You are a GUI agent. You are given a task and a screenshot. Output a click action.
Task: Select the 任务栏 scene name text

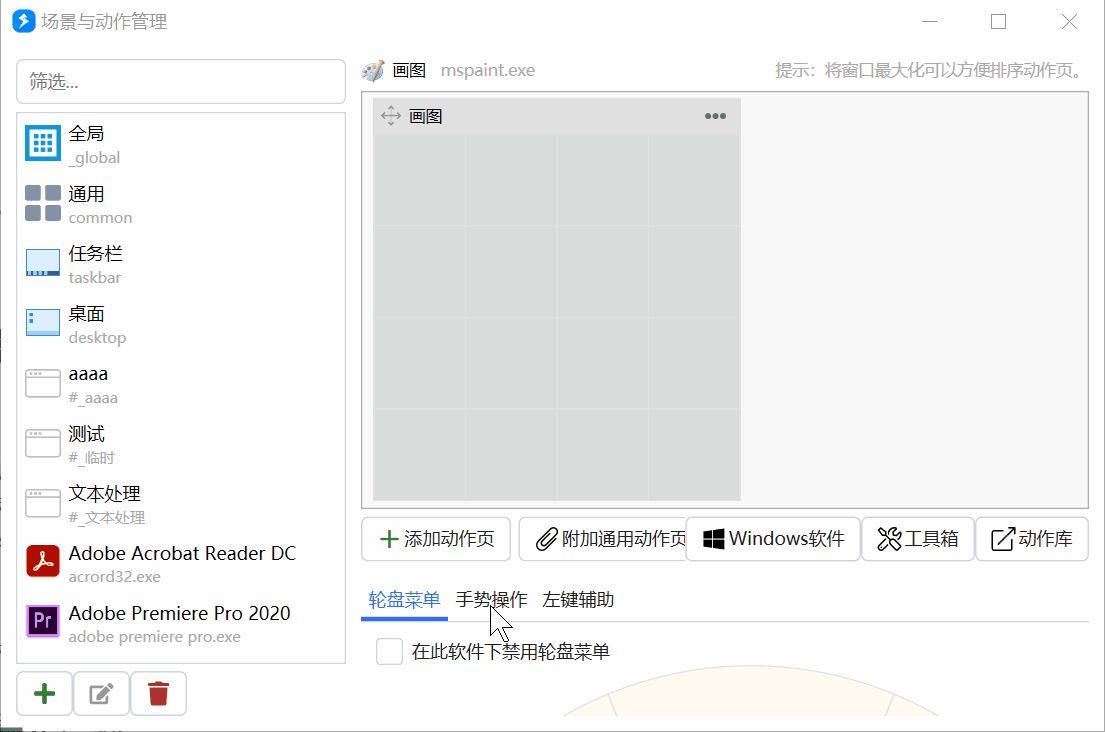point(96,254)
